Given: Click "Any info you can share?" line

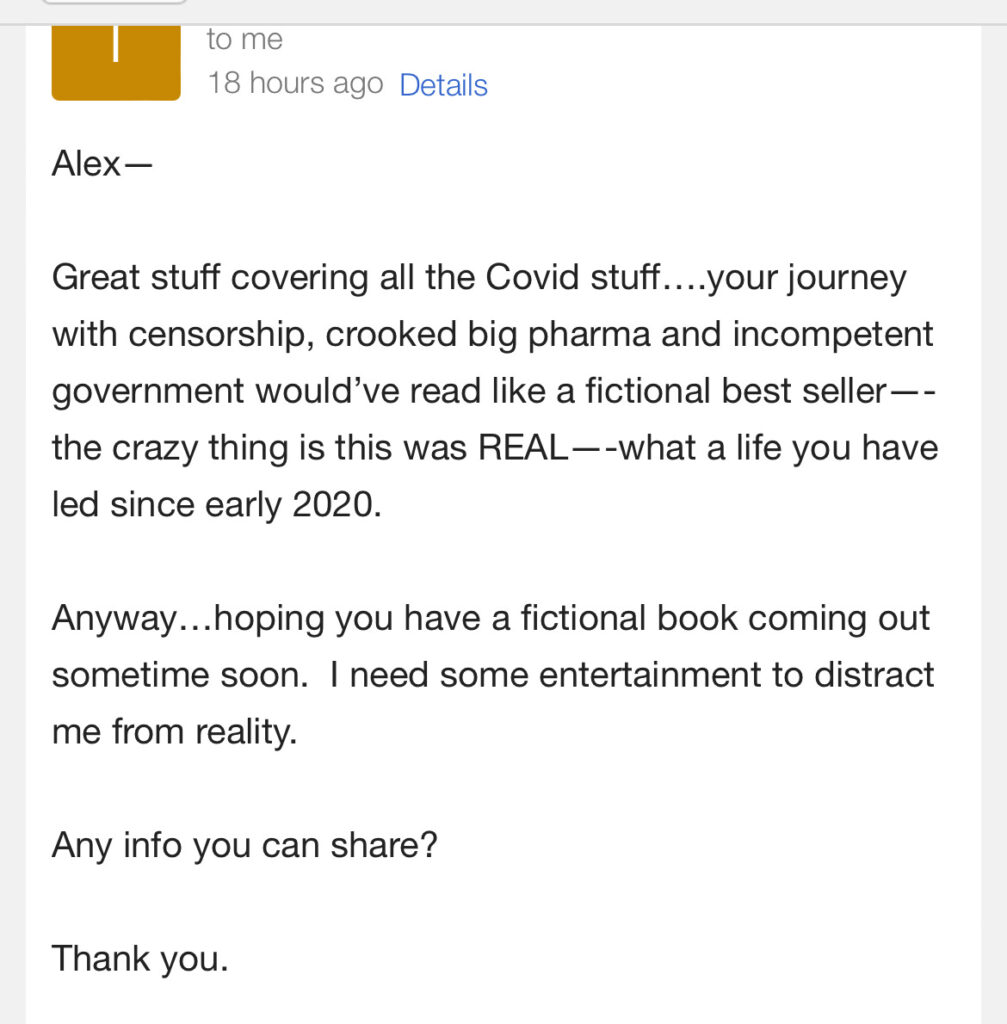Looking at the screenshot, I should pos(245,846).
